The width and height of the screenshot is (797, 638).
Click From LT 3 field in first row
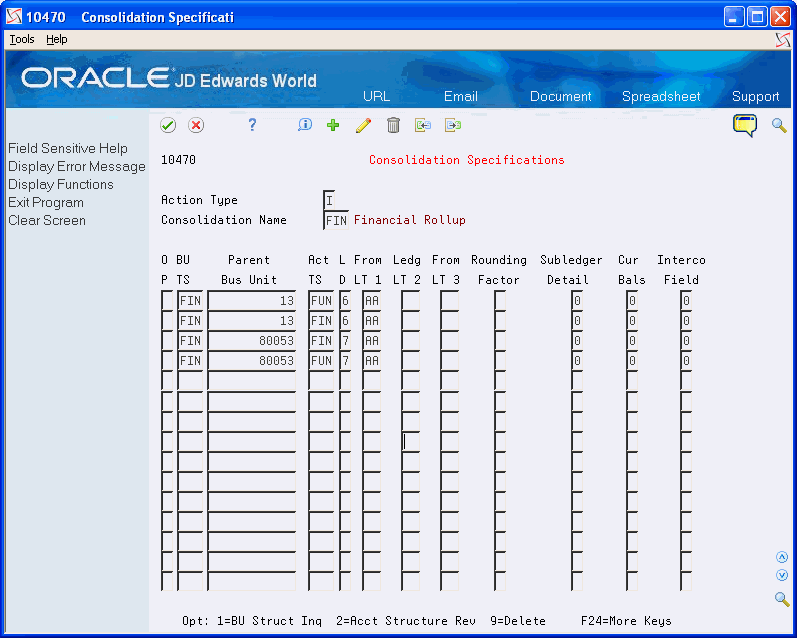pyautogui.click(x=450, y=300)
